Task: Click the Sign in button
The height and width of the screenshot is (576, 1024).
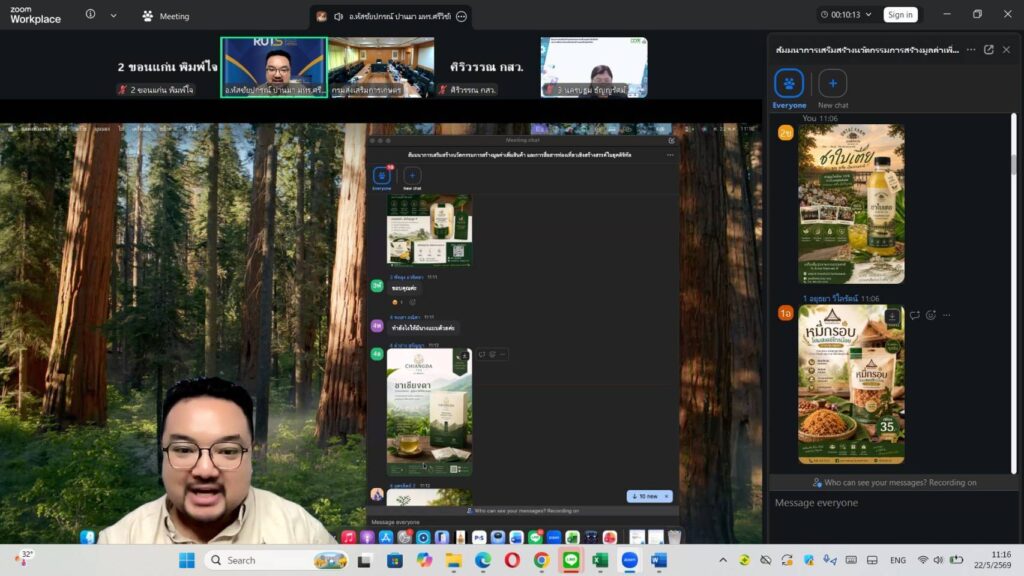Action: (x=900, y=14)
